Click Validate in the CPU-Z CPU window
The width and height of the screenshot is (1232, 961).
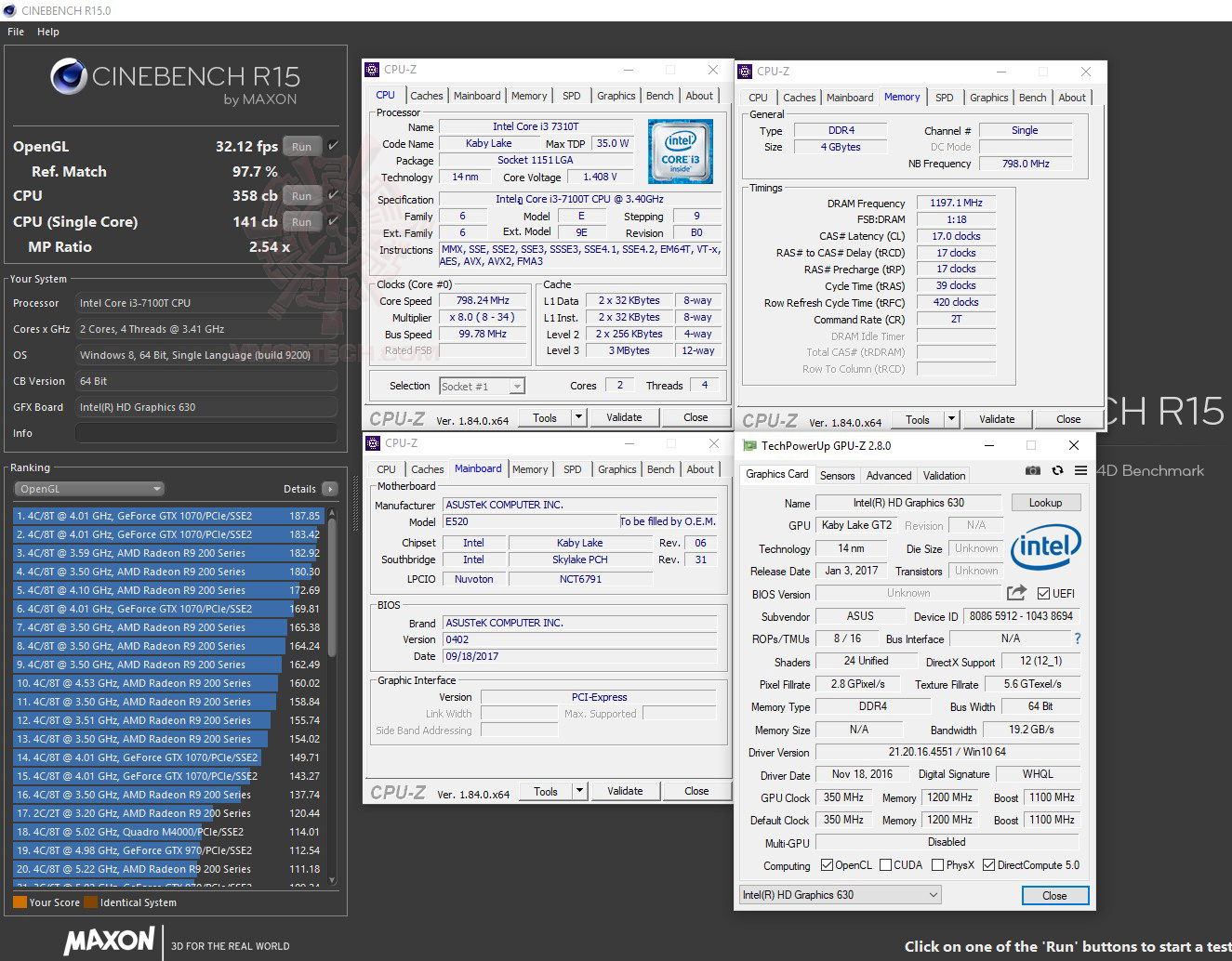(x=624, y=417)
